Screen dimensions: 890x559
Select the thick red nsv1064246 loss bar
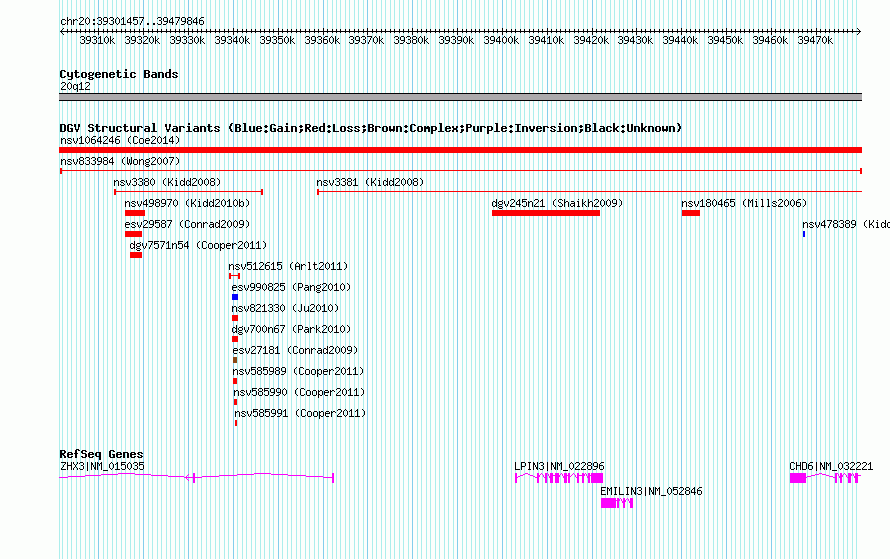(460, 150)
